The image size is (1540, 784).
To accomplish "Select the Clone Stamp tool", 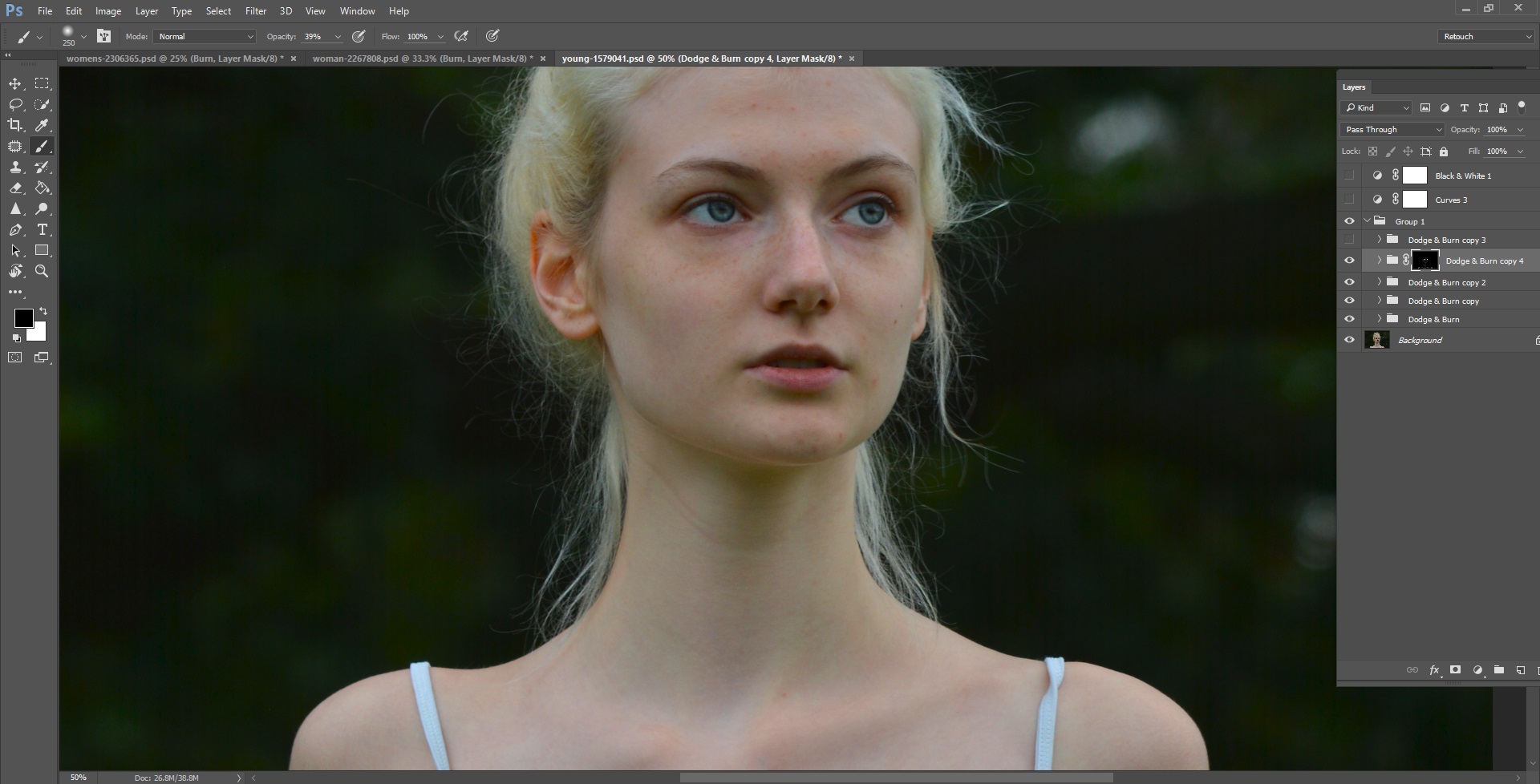I will click(x=16, y=168).
